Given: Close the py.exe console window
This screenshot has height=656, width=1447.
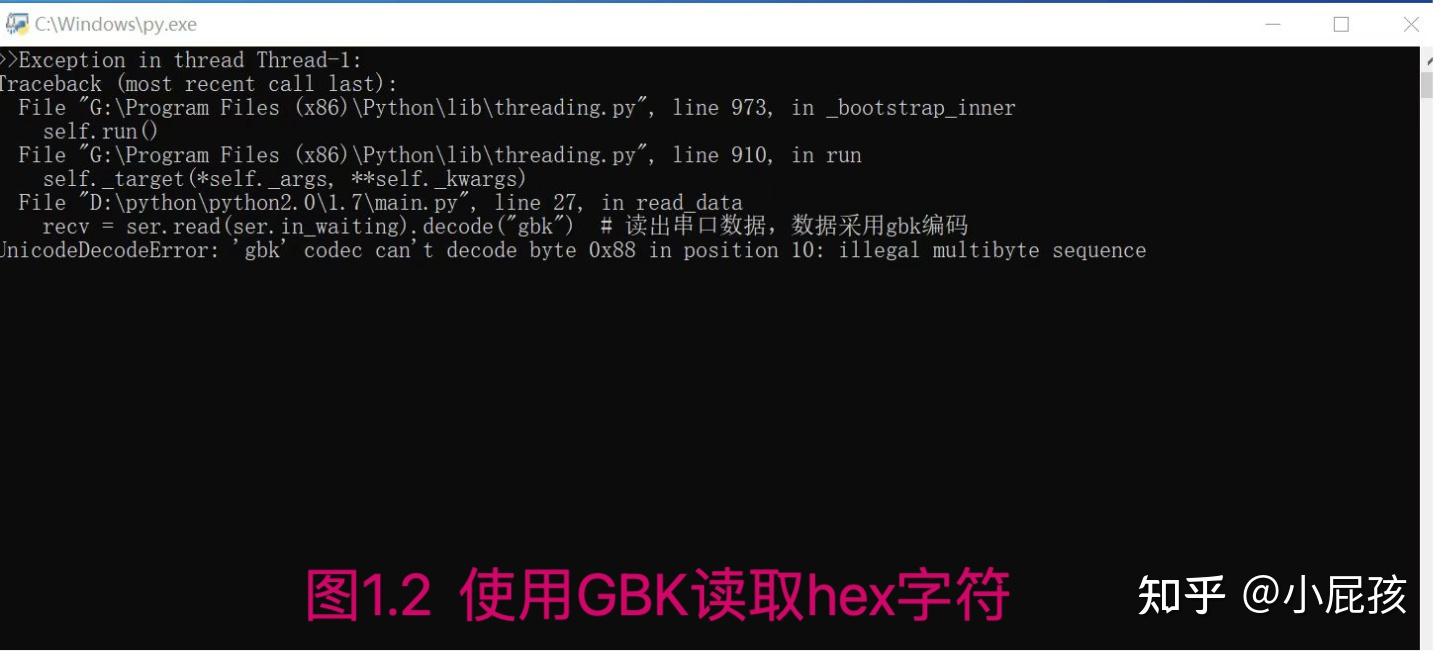Looking at the screenshot, I should (x=1411, y=24).
